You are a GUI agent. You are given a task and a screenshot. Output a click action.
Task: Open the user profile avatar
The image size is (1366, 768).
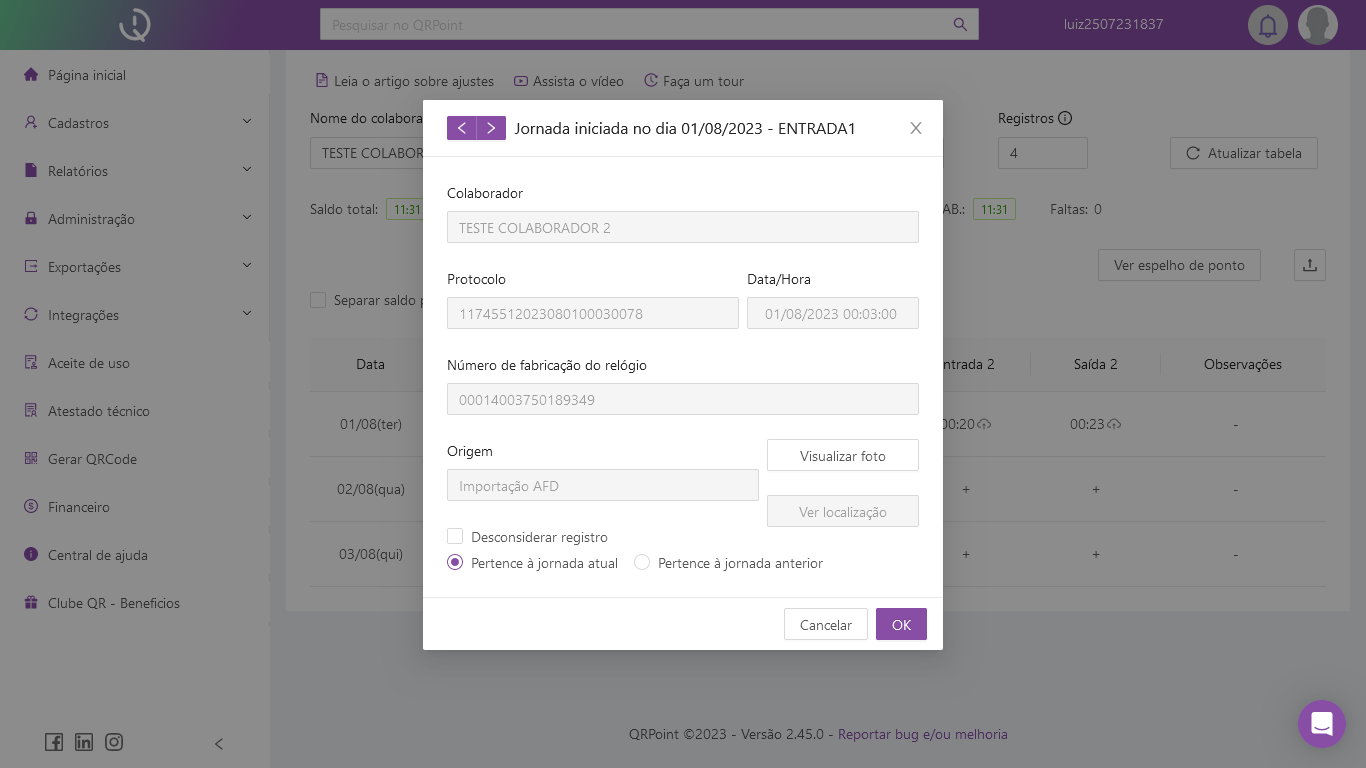pos(1317,25)
